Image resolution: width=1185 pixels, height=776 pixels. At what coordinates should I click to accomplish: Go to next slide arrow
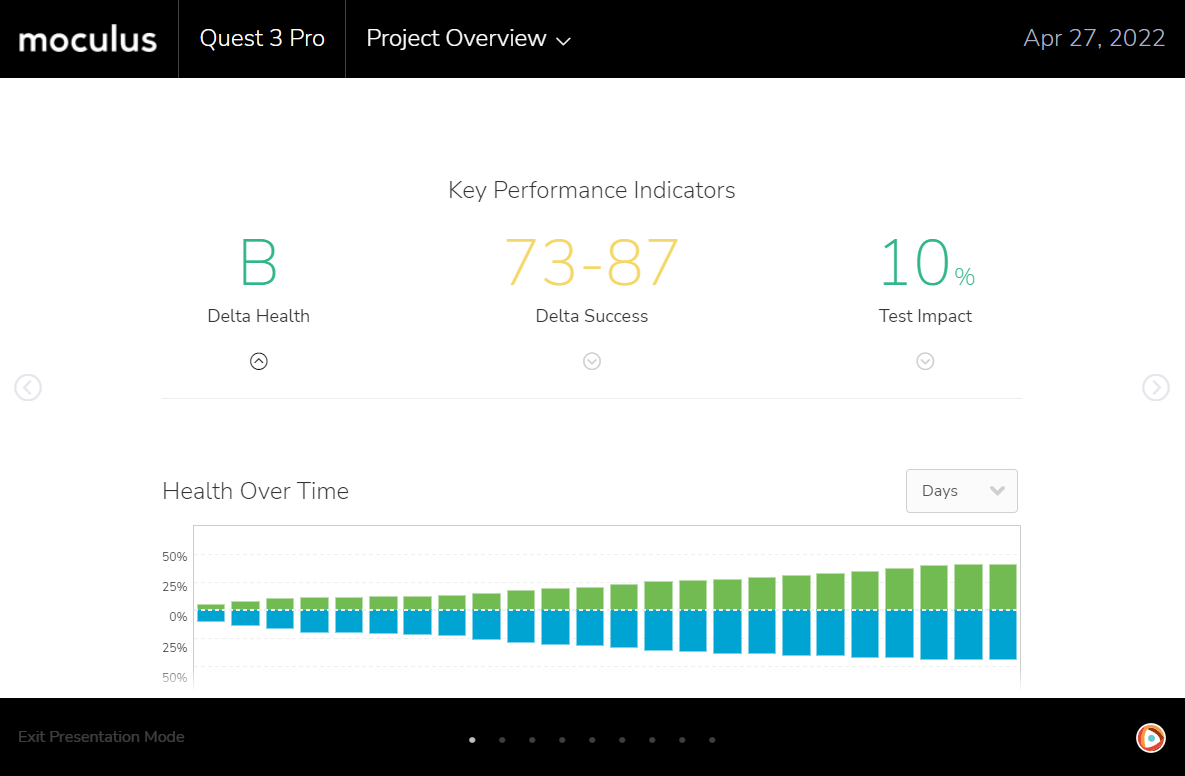(1155, 387)
